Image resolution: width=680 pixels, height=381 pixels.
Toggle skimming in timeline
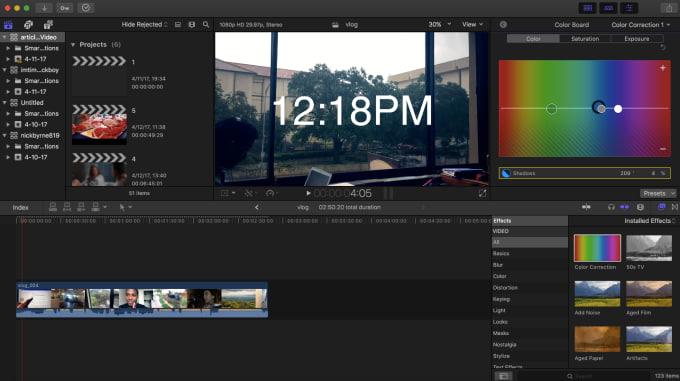[x=586, y=207]
